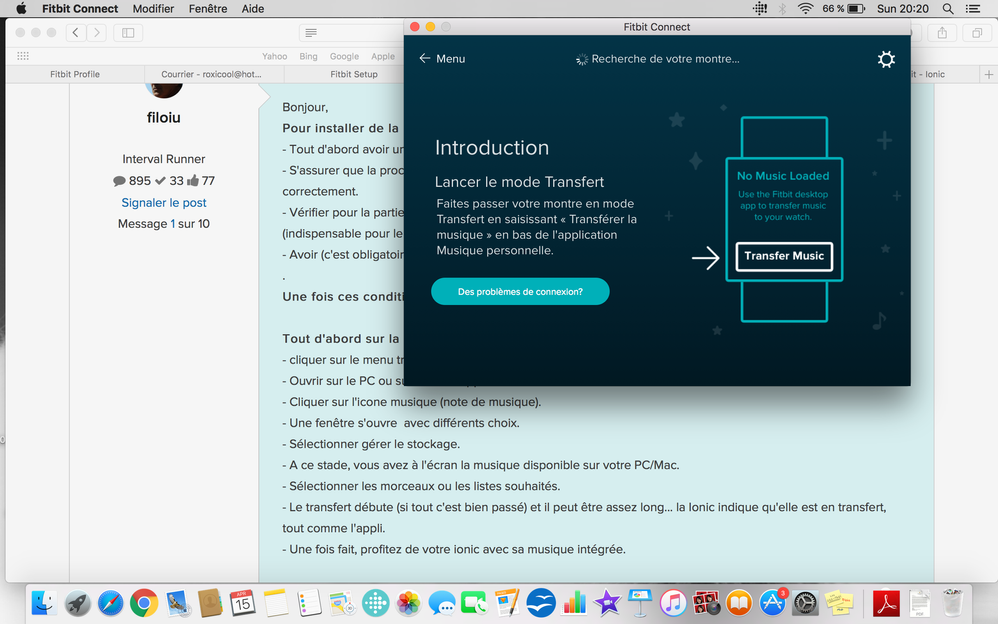Toggle Safari sidebar button
Screen dimensions: 998x624
(128, 32)
